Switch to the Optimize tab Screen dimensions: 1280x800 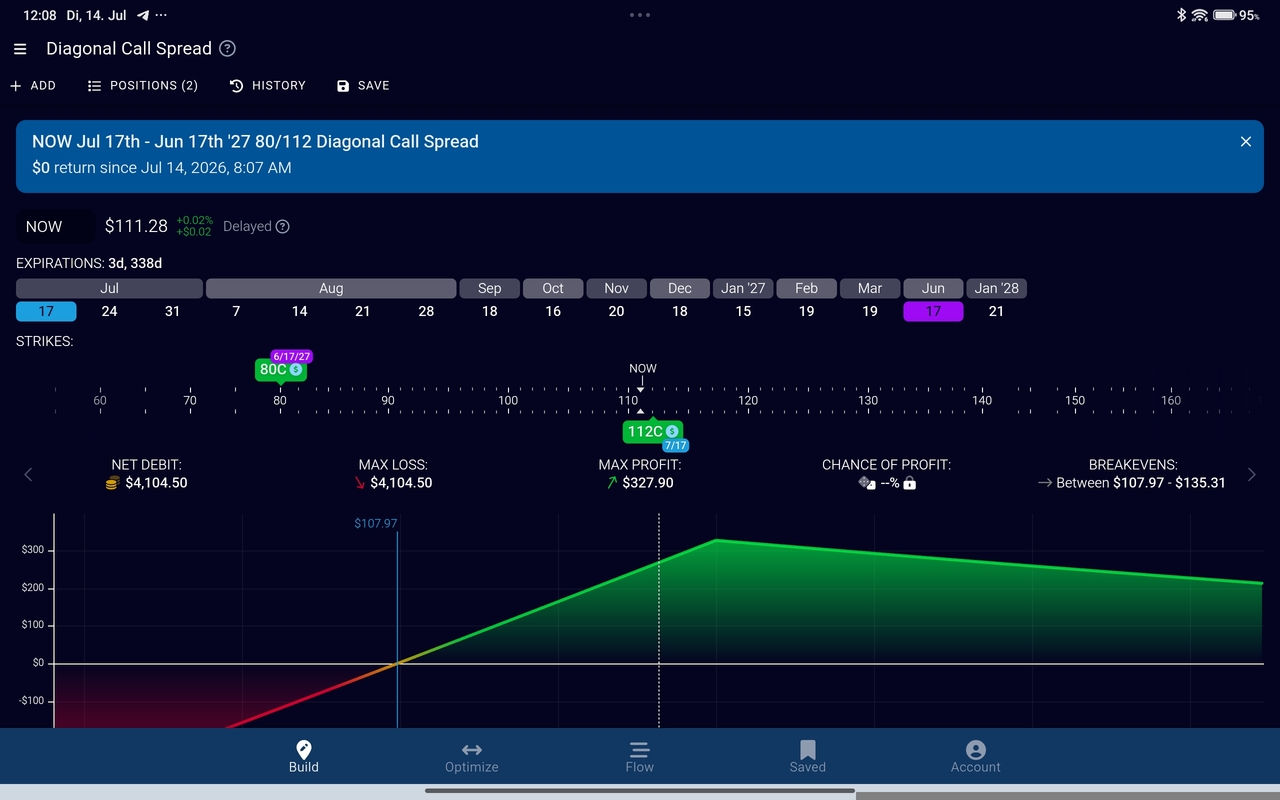pyautogui.click(x=472, y=757)
